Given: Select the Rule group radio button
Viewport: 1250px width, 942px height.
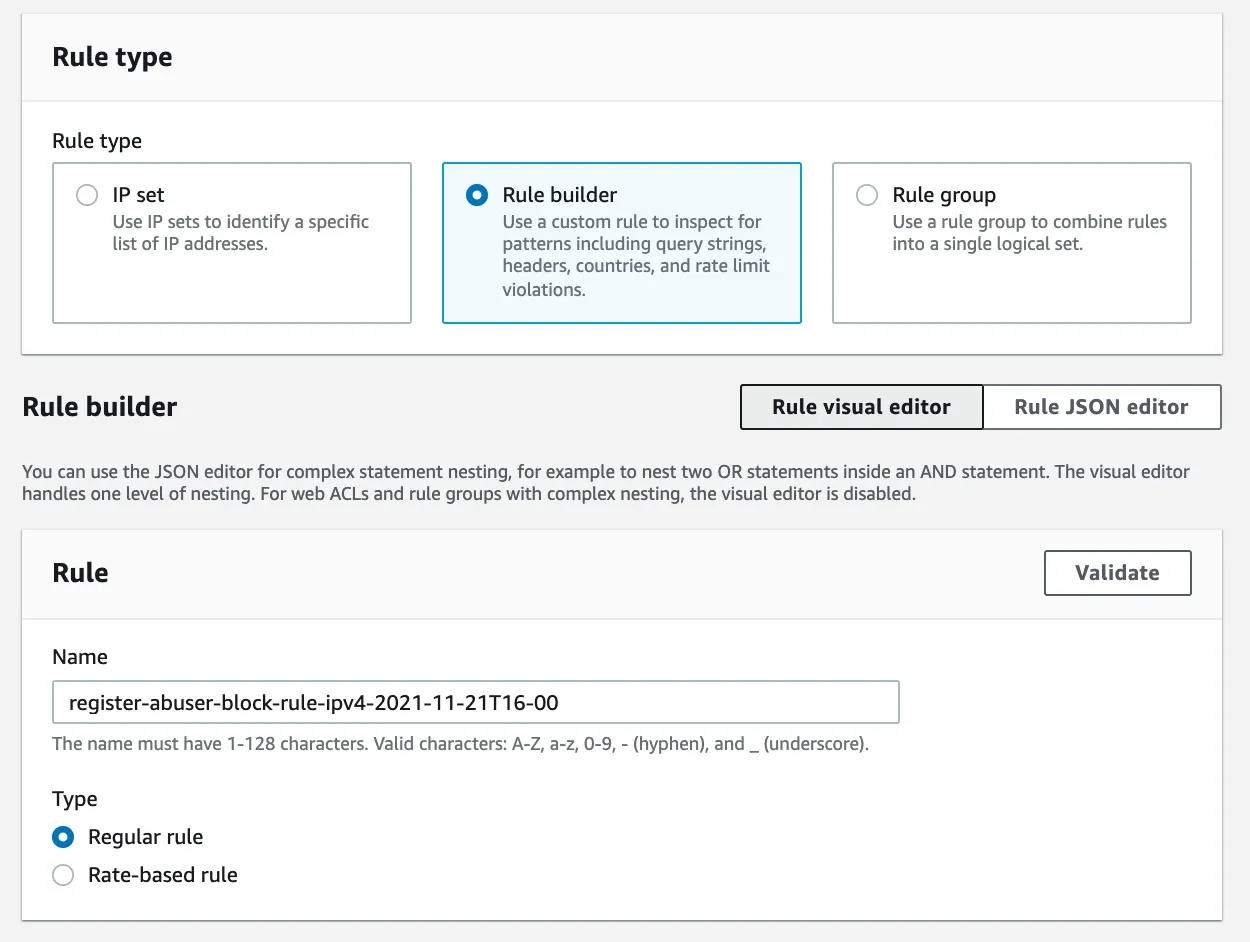Looking at the screenshot, I should coord(867,195).
